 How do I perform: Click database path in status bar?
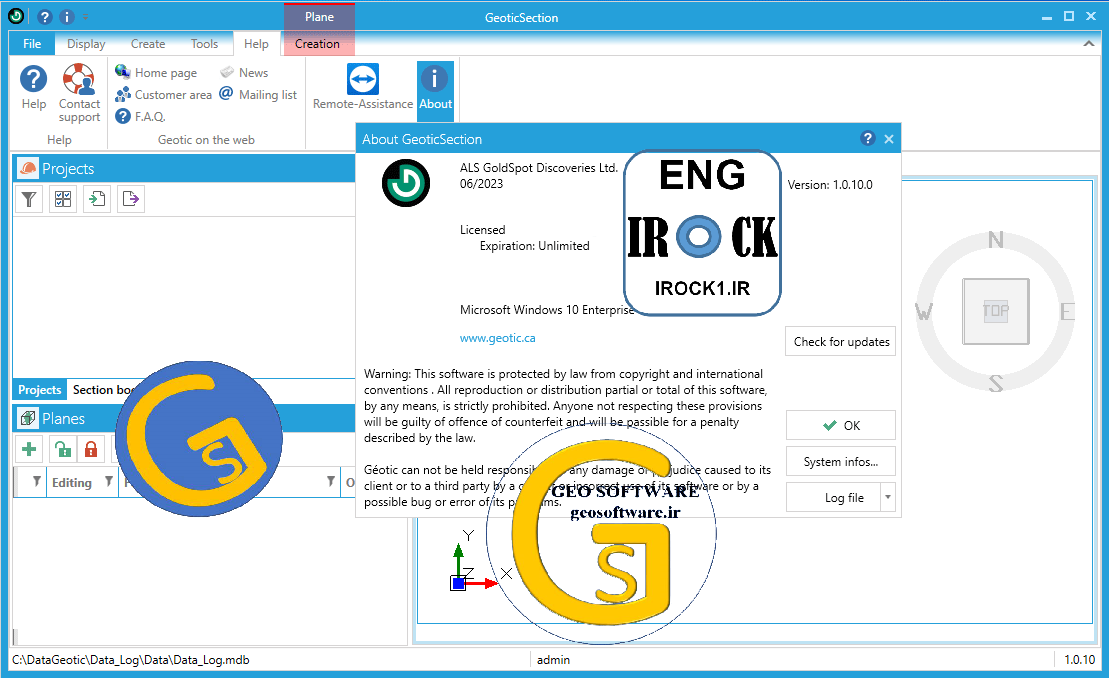(131, 660)
